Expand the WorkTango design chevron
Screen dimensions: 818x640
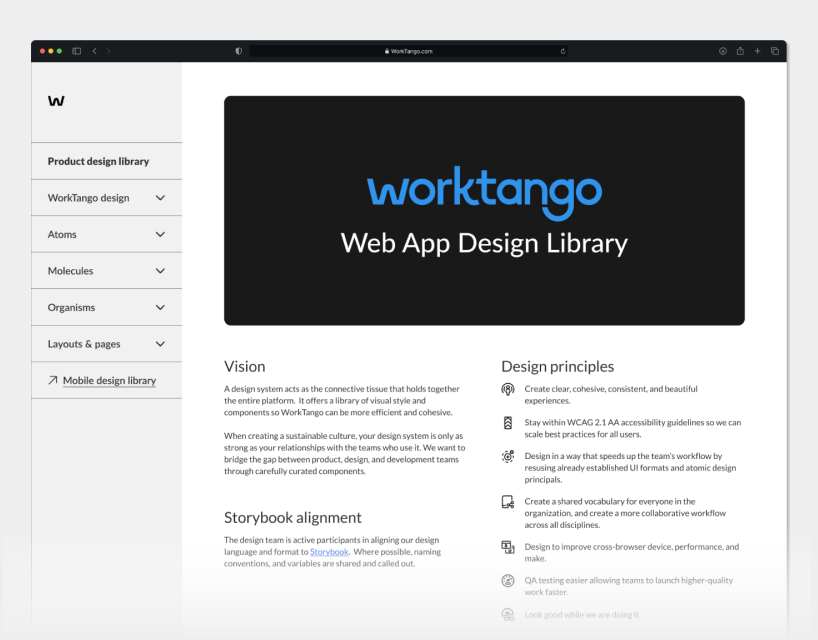click(x=160, y=198)
